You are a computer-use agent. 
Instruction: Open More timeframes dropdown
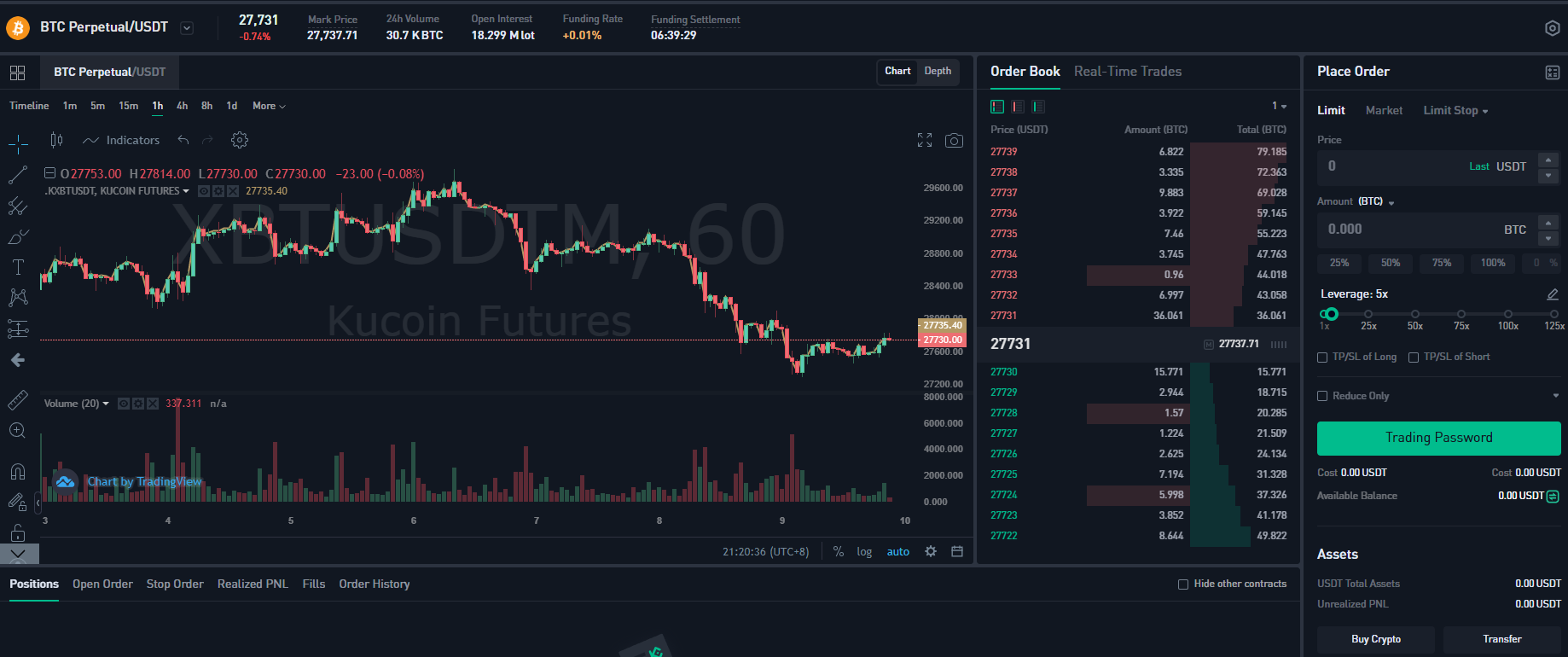(x=269, y=106)
